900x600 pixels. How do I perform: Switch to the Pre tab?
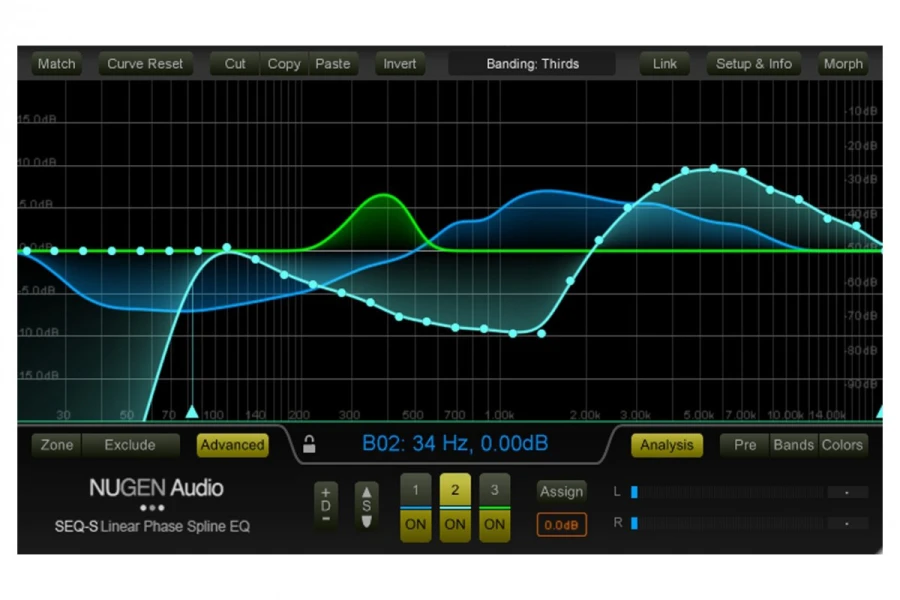click(745, 445)
